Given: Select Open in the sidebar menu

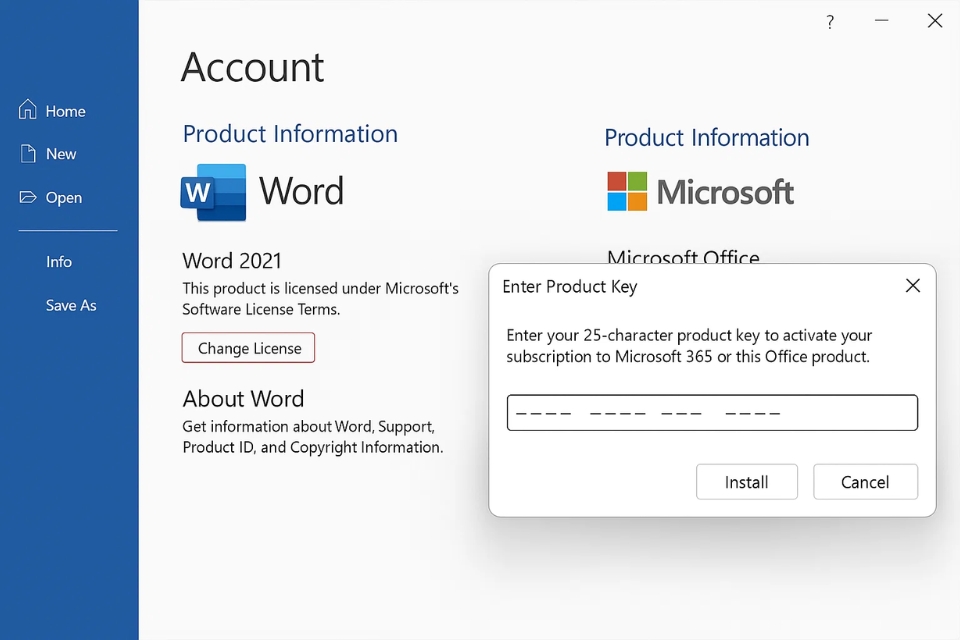Looking at the screenshot, I should click(x=64, y=198).
